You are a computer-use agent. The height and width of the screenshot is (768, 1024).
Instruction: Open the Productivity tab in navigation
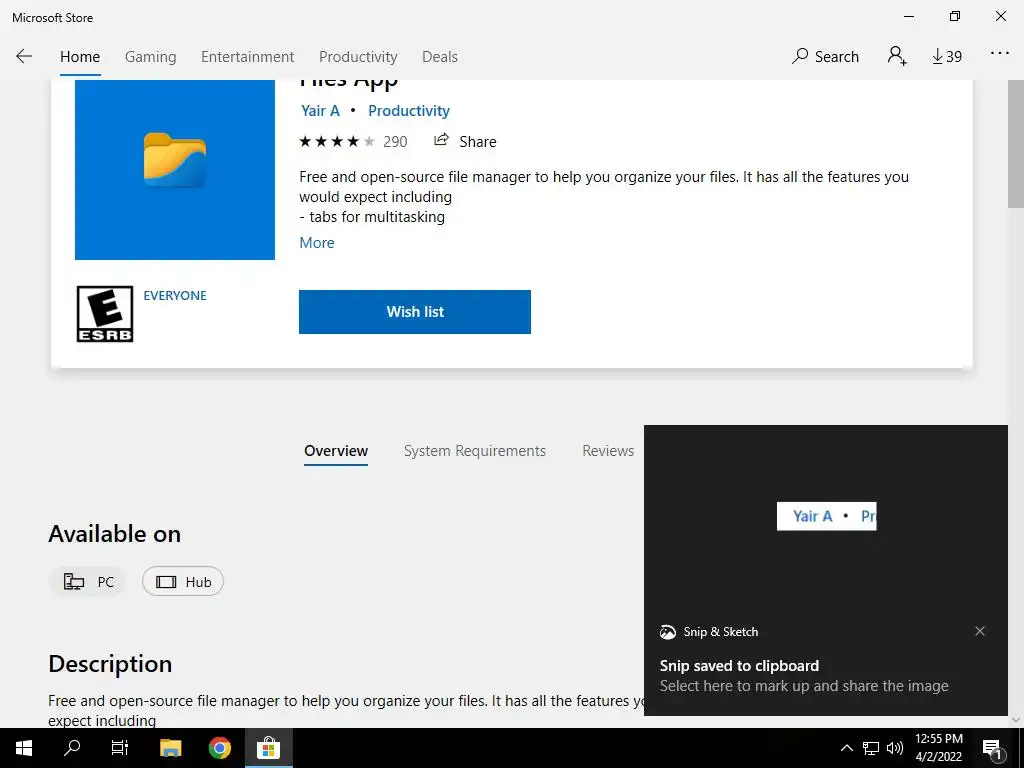tap(358, 57)
